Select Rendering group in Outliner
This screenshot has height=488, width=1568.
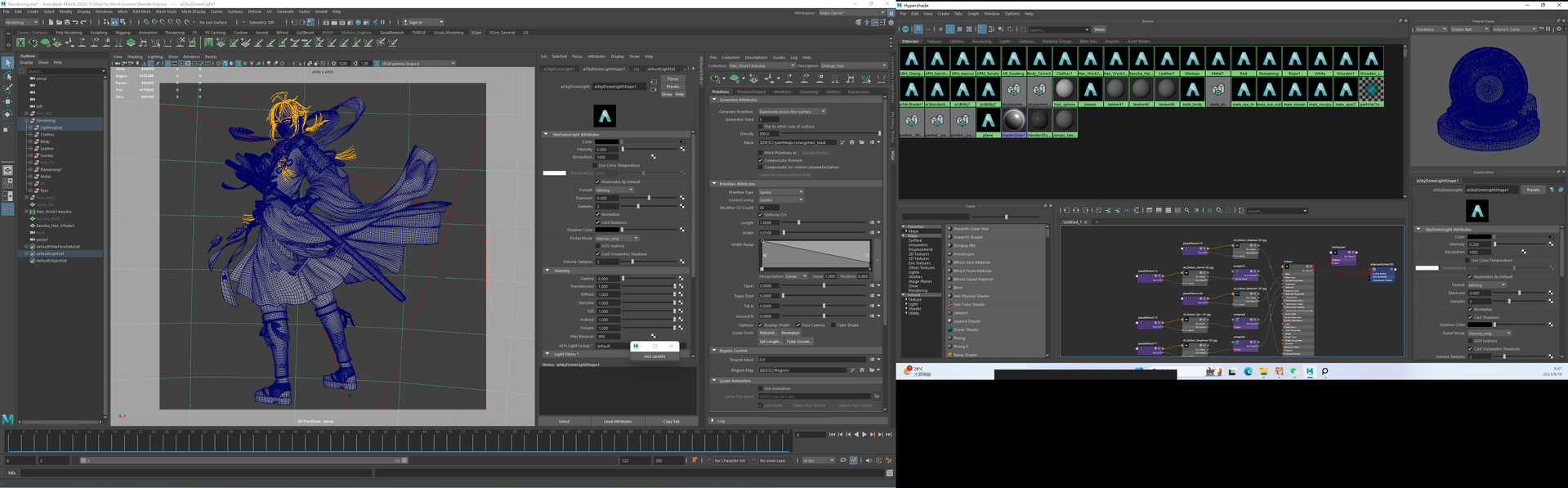pos(46,121)
